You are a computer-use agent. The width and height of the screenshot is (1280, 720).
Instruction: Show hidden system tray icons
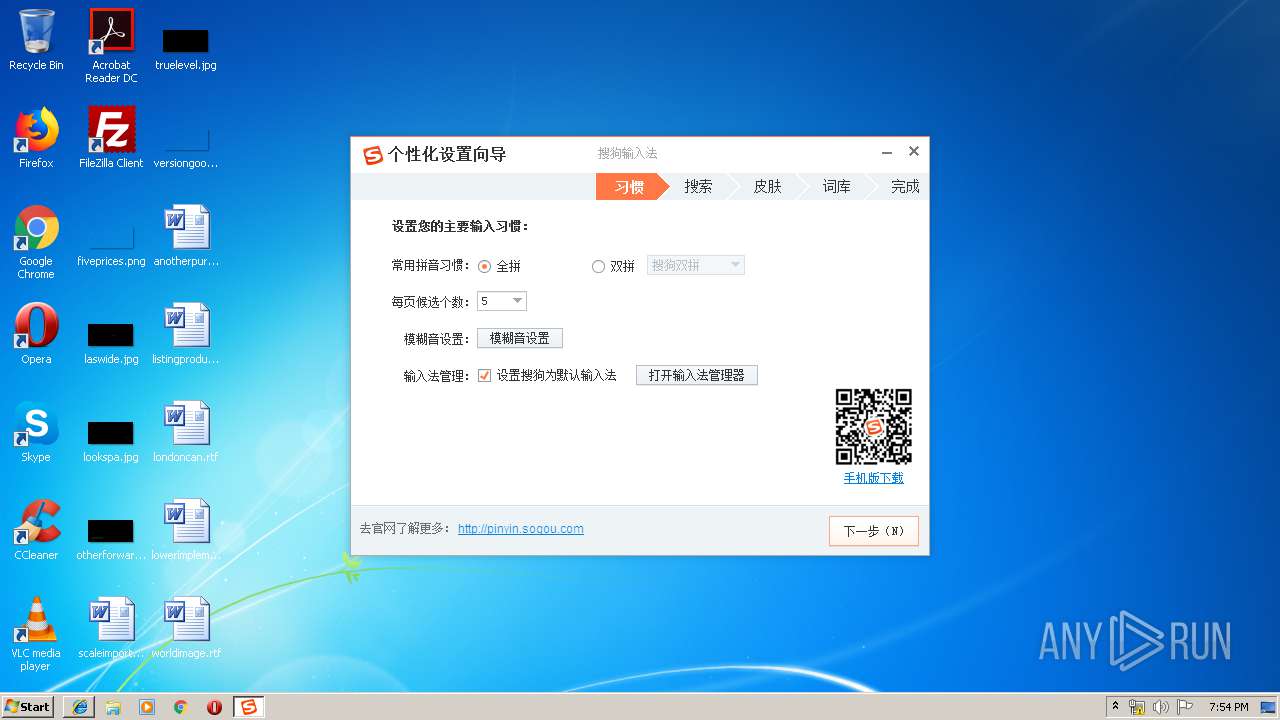pyautogui.click(x=1116, y=707)
